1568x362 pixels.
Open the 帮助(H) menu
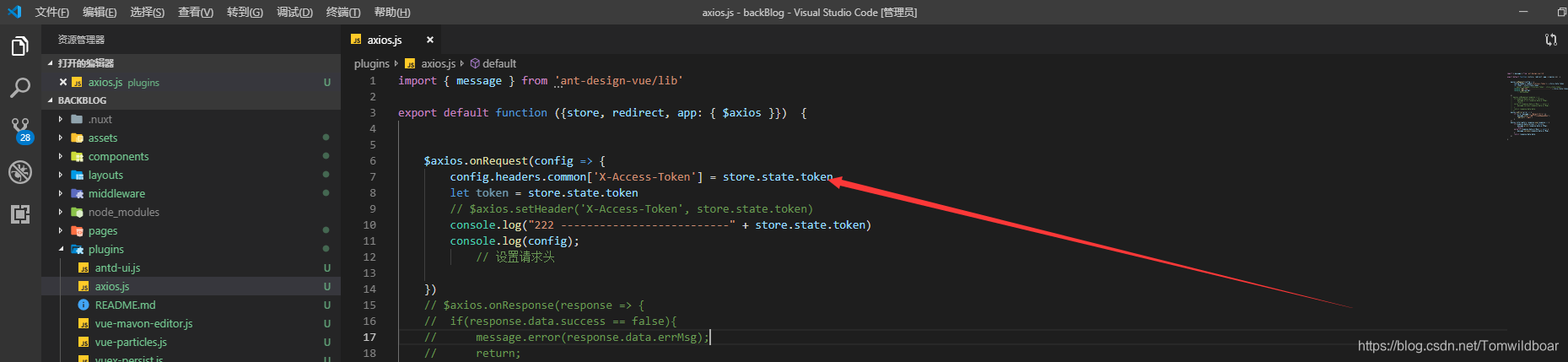392,12
